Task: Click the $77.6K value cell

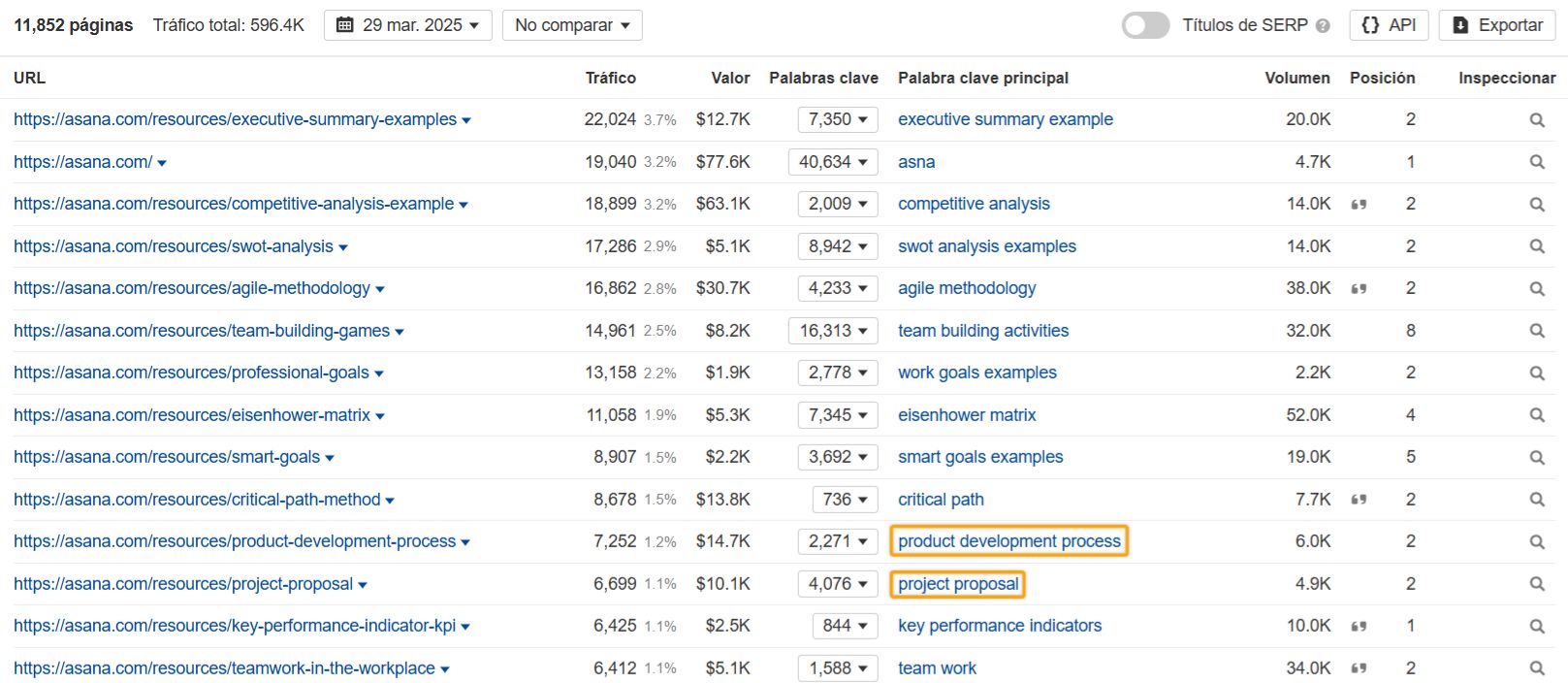Action: click(x=722, y=162)
